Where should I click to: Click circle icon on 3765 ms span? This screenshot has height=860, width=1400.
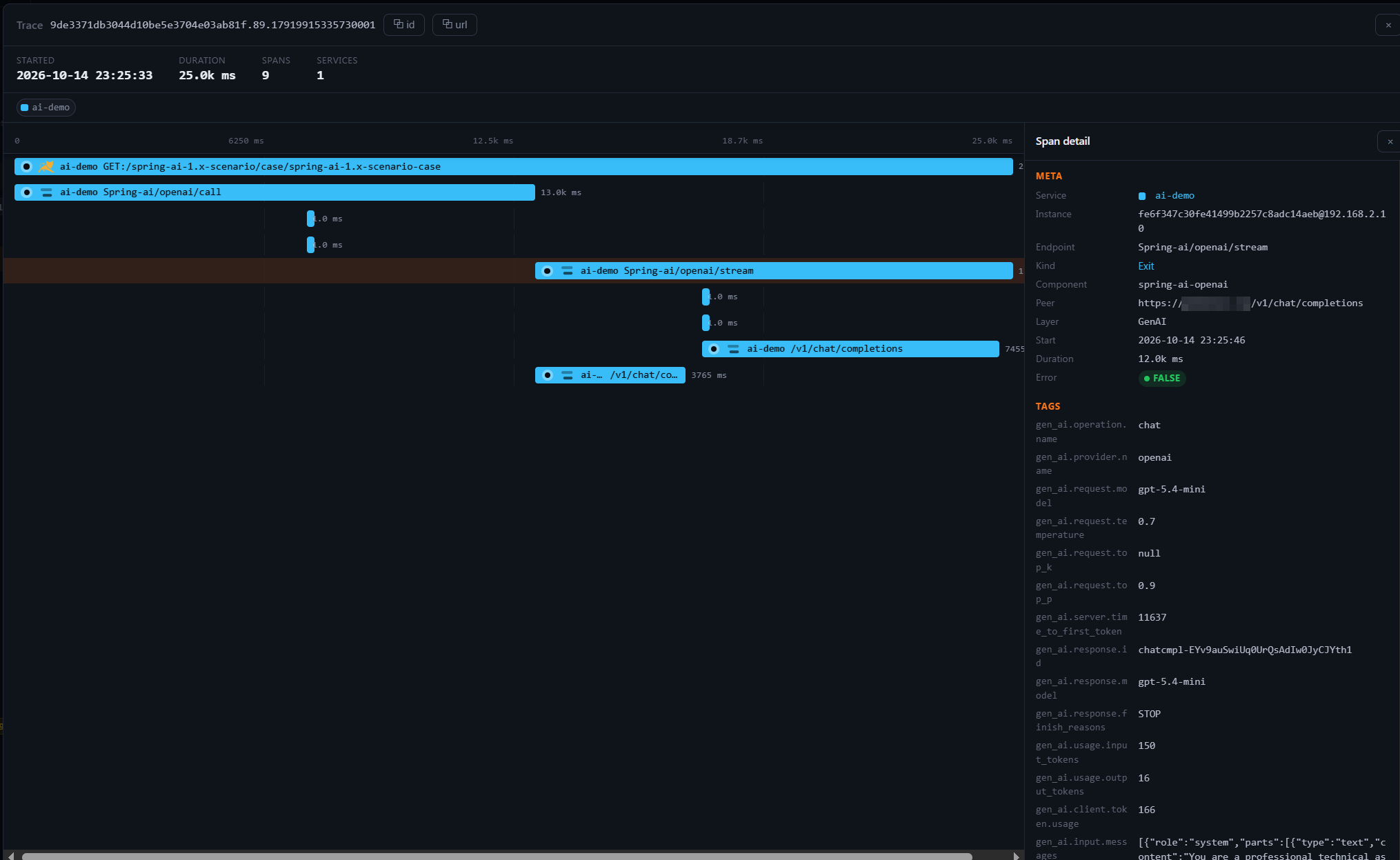548,375
